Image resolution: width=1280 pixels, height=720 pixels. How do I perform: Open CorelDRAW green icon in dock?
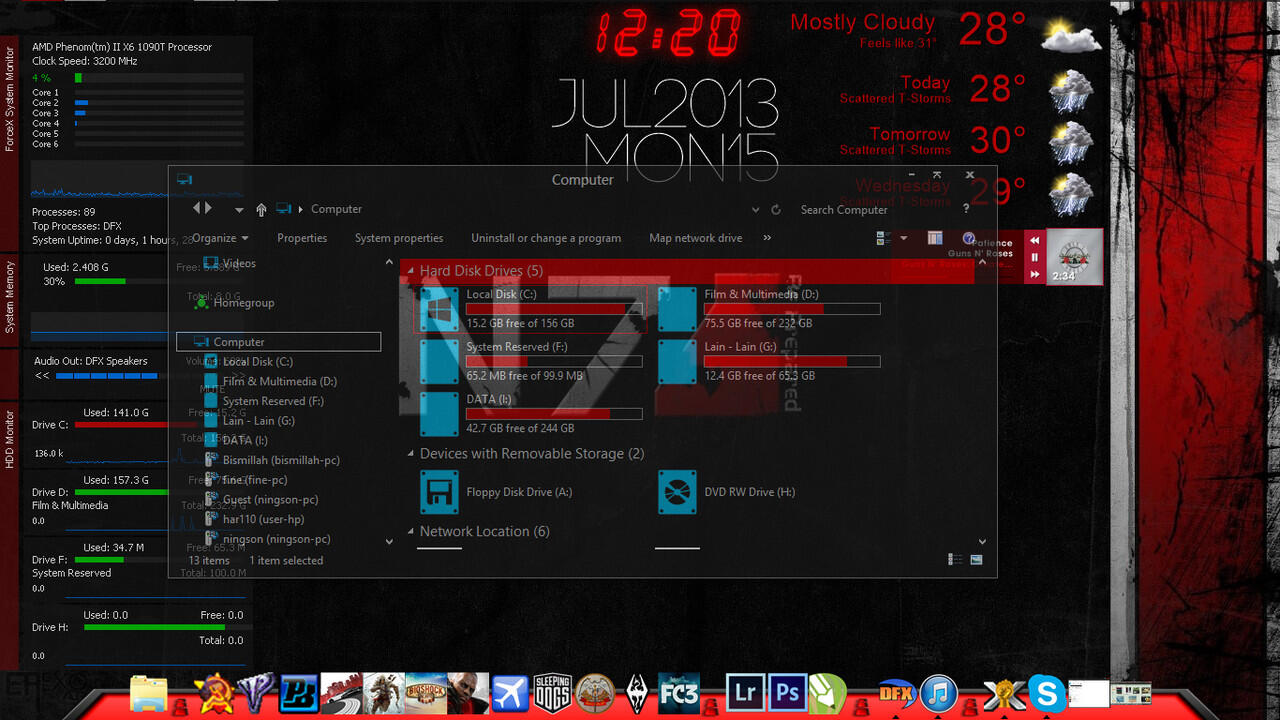828,693
